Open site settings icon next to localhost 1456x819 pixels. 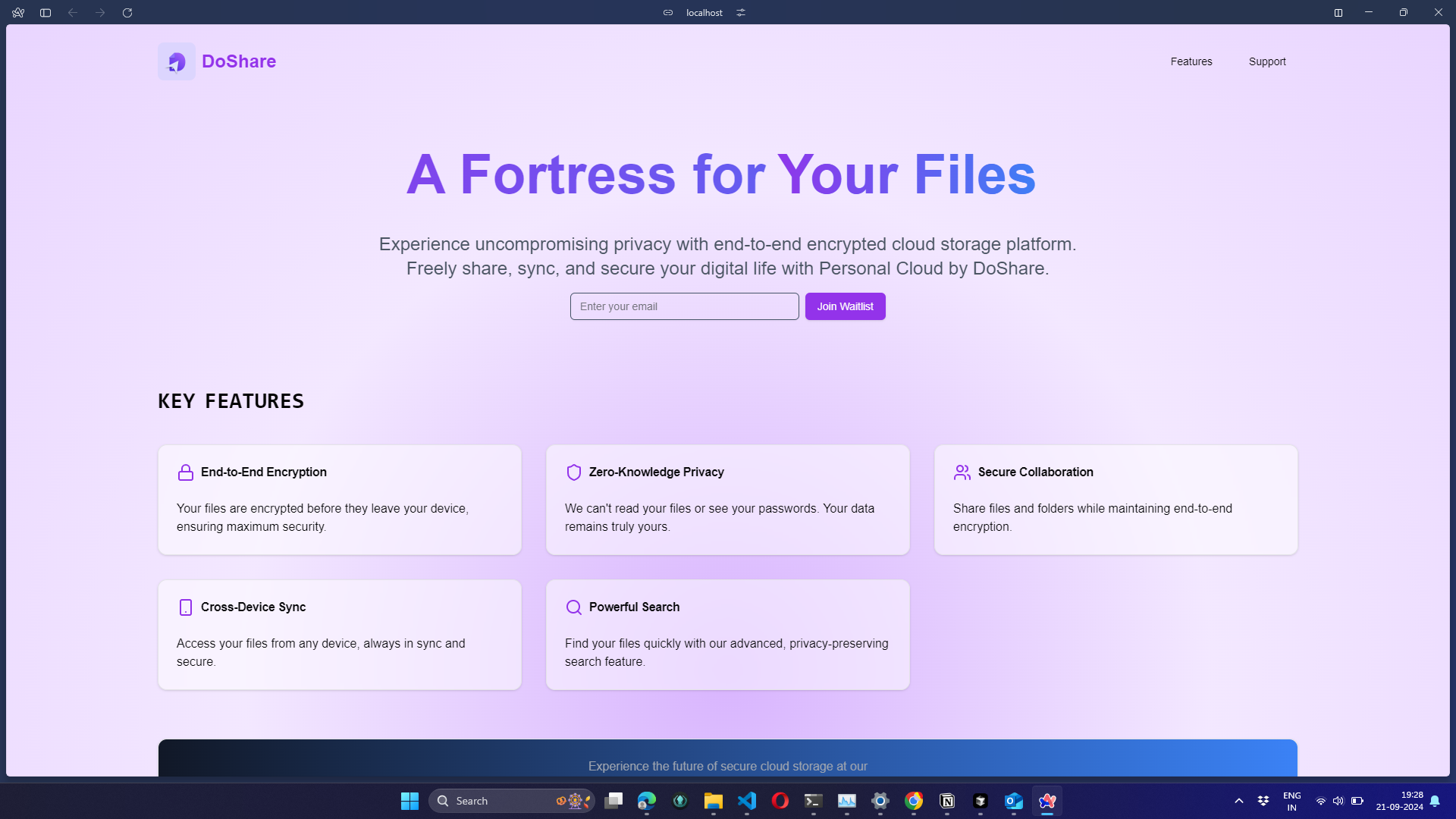(741, 13)
